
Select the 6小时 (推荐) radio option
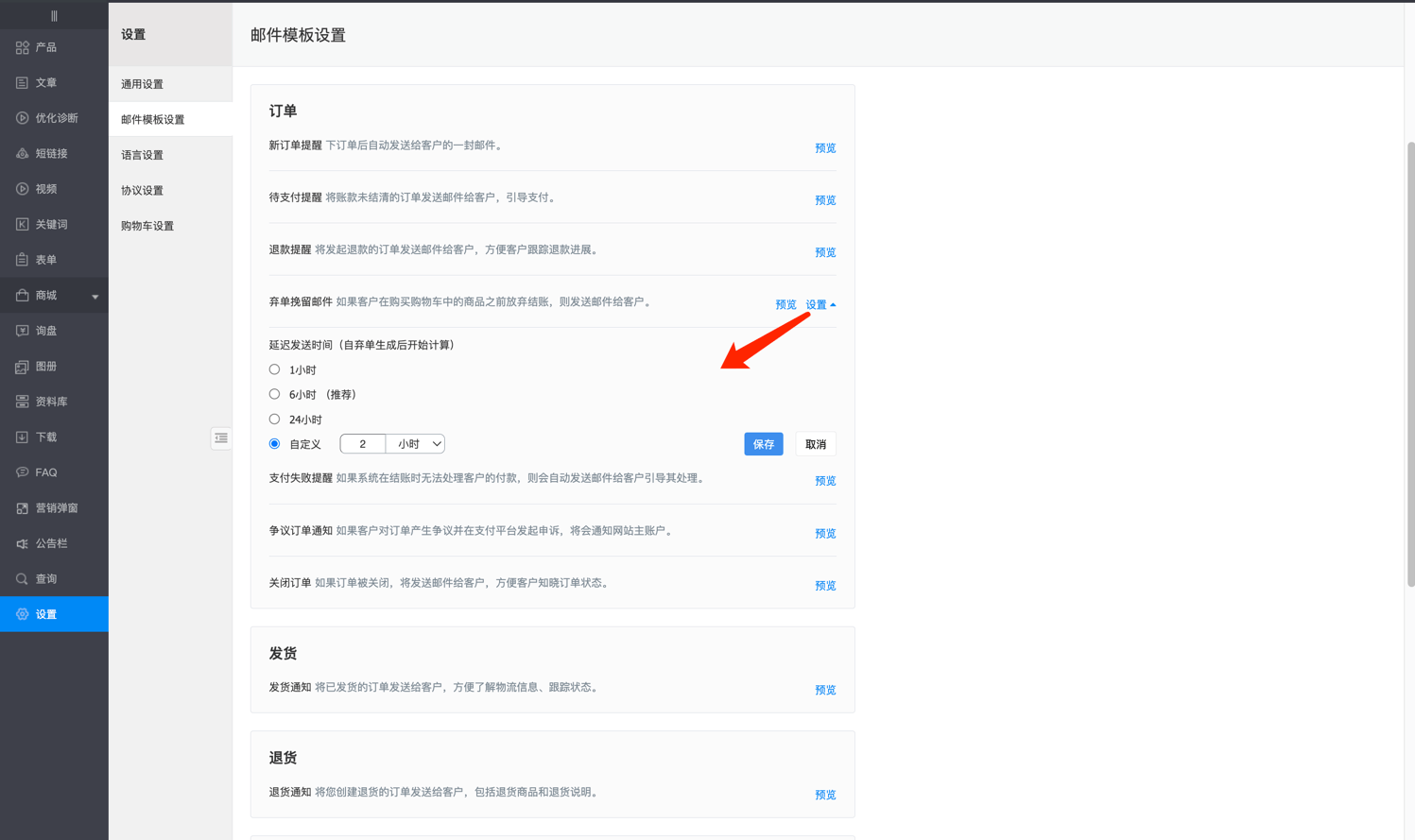point(275,394)
